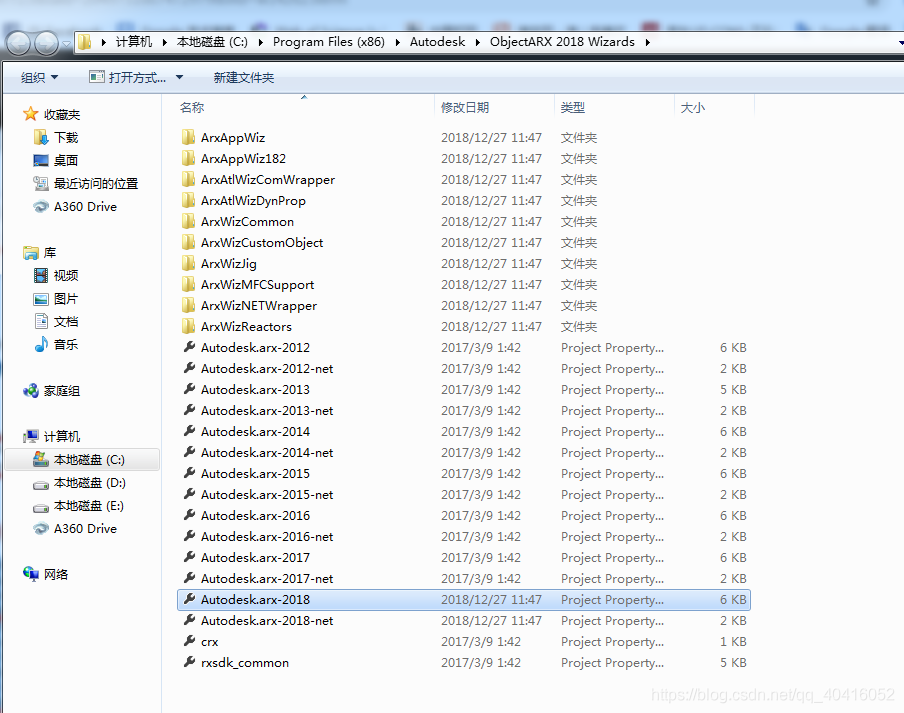This screenshot has width=904, height=713.
Task: Click wrench icon of Autodesk.arx-2015-net
Action: 189,494
